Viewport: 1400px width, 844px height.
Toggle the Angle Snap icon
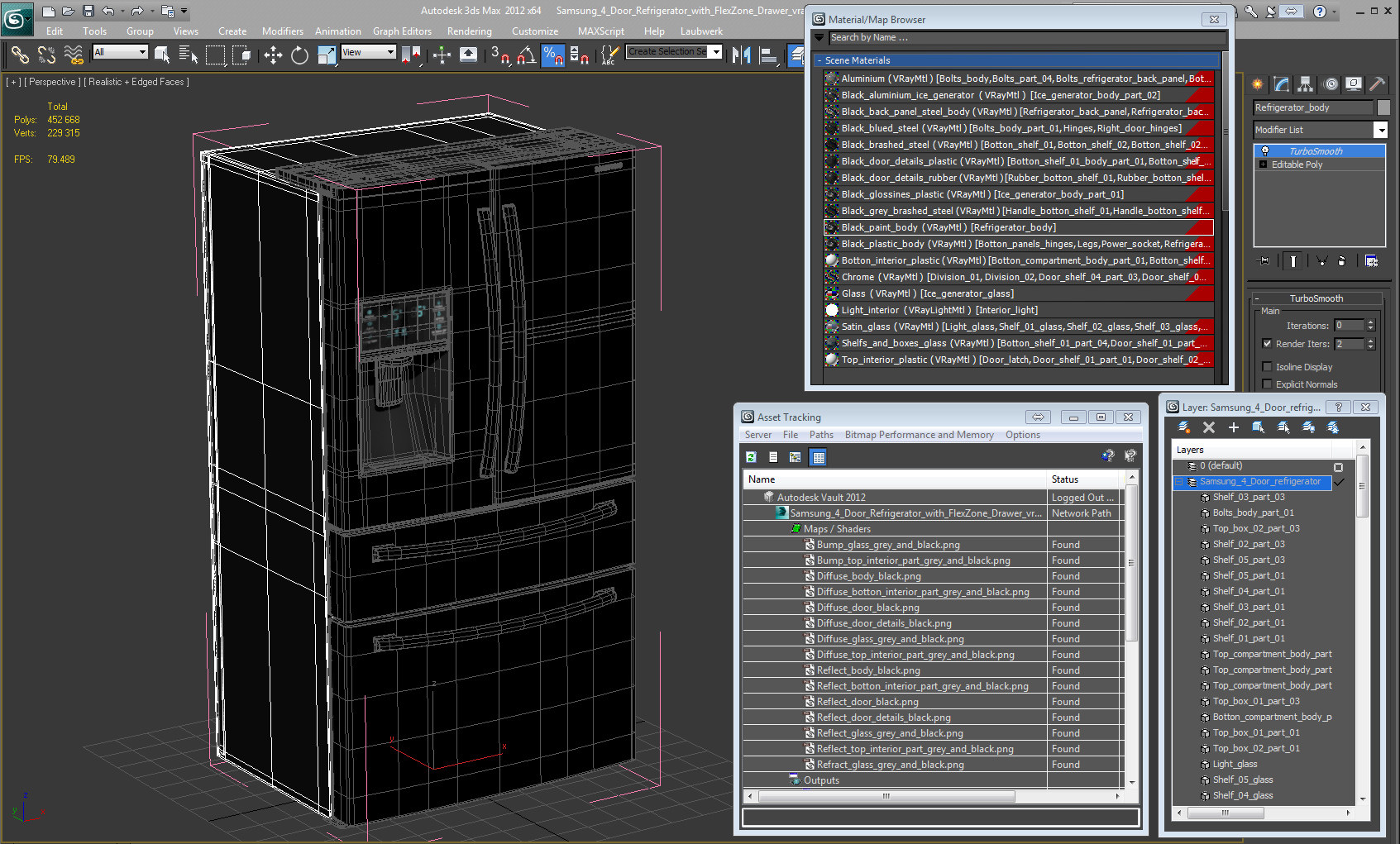(x=526, y=55)
